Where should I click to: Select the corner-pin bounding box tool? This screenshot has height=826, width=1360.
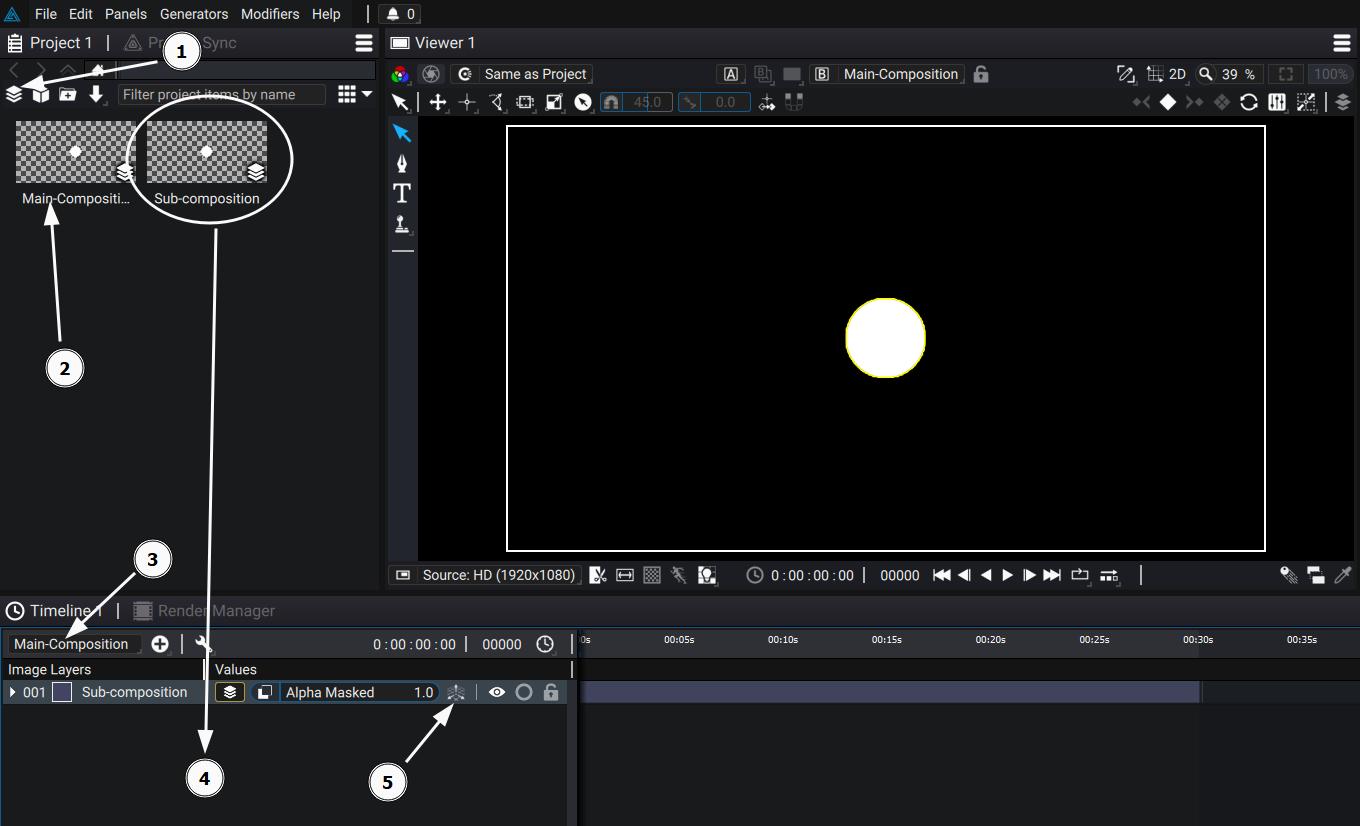[x=525, y=102]
